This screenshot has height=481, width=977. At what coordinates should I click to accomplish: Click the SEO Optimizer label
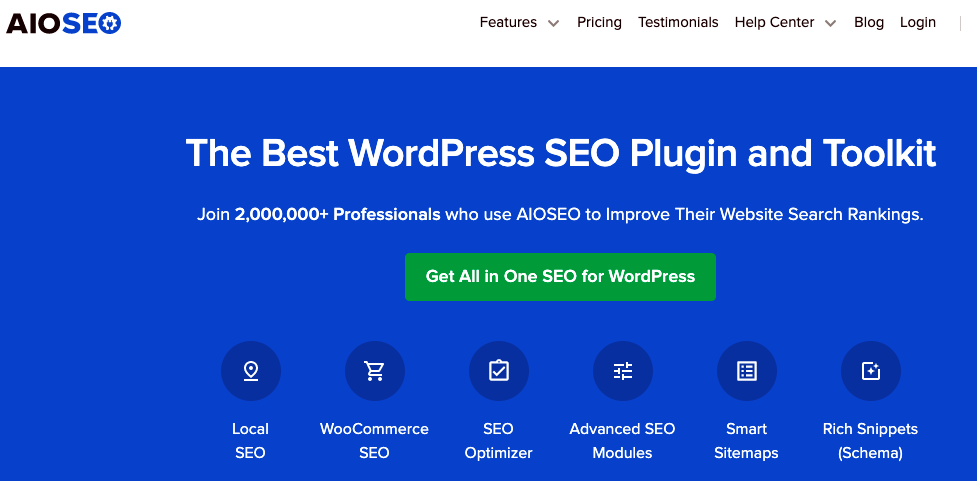pos(498,441)
